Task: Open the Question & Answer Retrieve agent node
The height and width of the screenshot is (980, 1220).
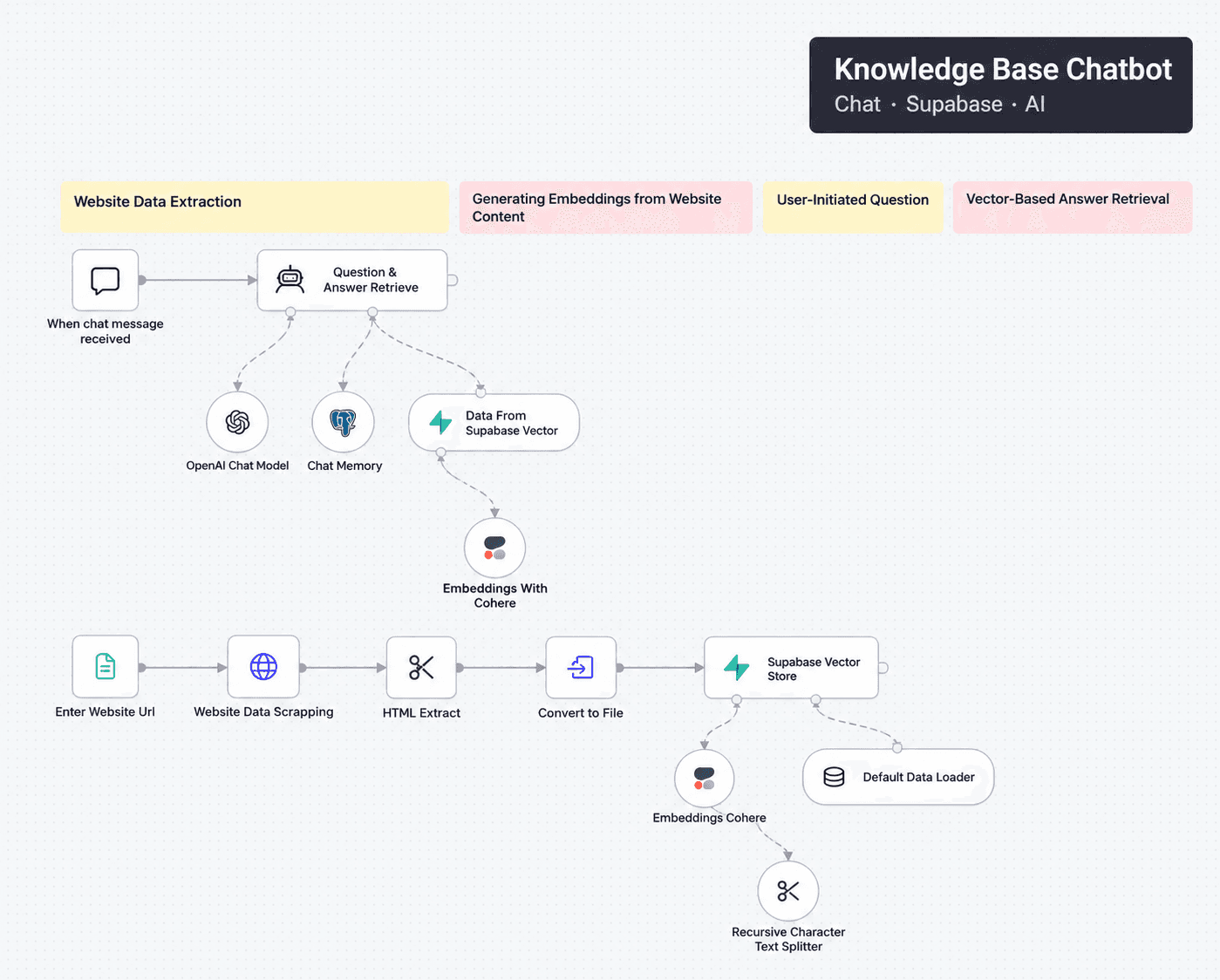Action: 352,280
